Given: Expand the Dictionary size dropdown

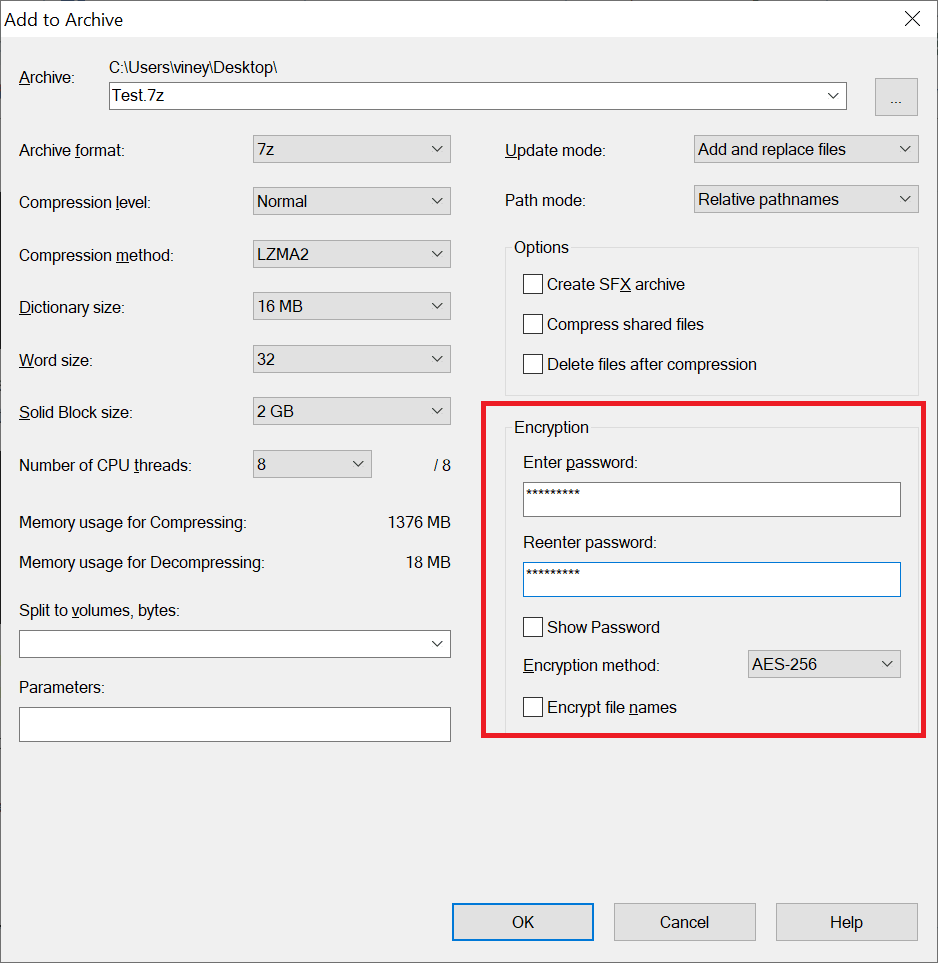Looking at the screenshot, I should coord(351,306).
